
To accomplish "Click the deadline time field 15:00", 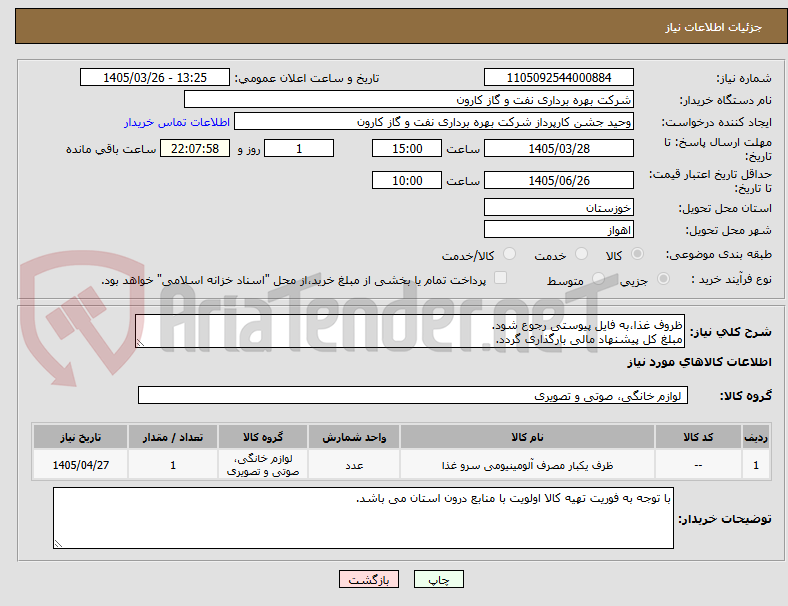I will coord(407,148).
